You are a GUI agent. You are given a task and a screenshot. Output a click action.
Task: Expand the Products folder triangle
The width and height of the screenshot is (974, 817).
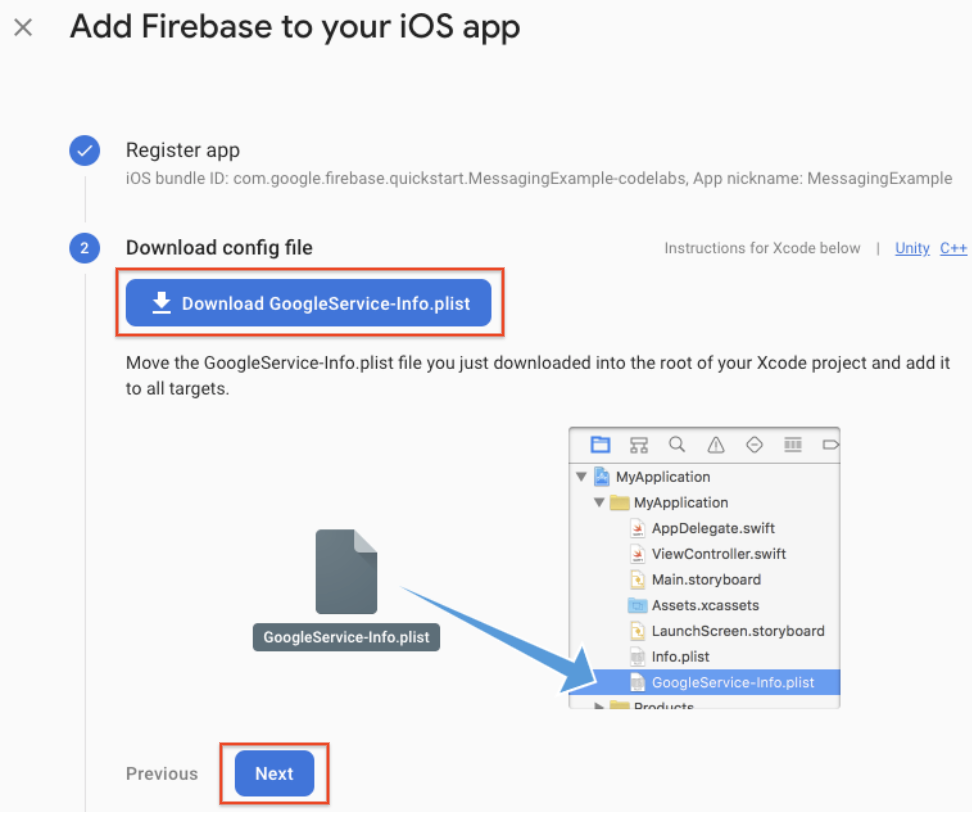pos(599,706)
